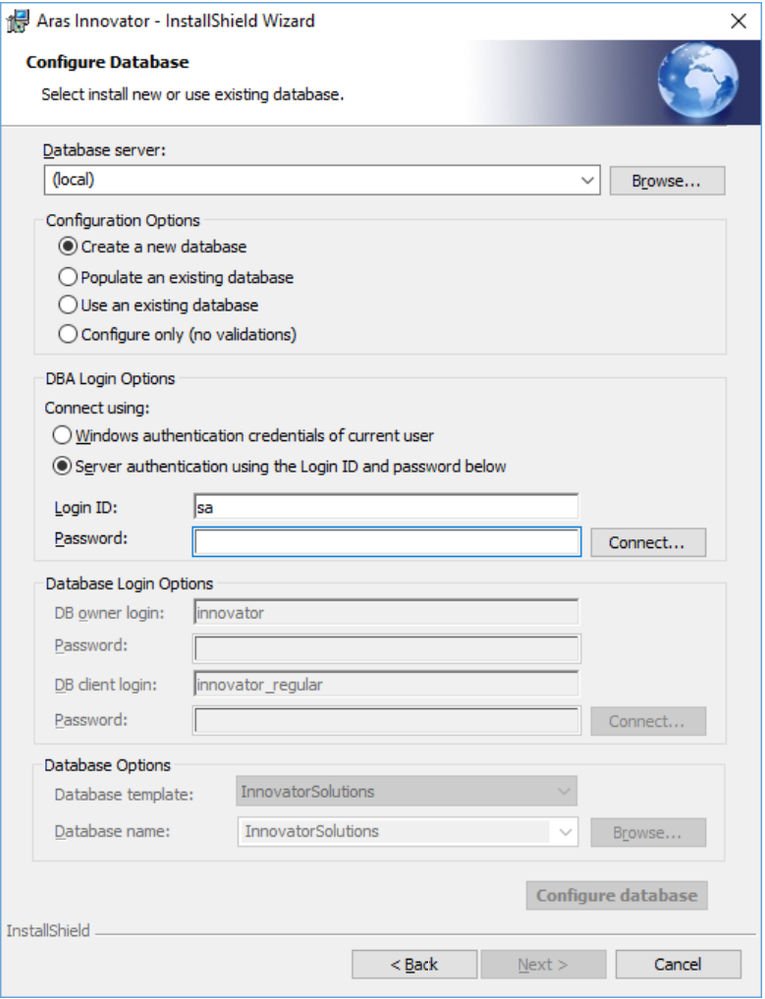765x999 pixels.
Task: Choose Use an existing database
Action: [x=68, y=305]
